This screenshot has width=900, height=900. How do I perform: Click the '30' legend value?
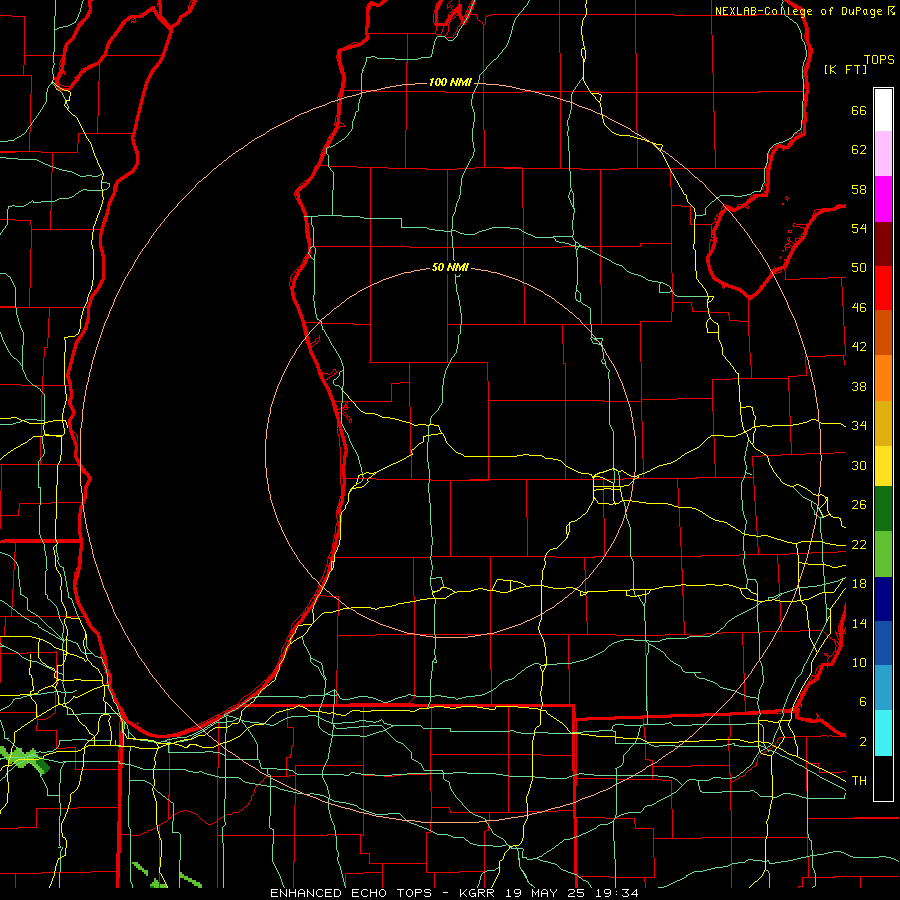click(x=859, y=465)
